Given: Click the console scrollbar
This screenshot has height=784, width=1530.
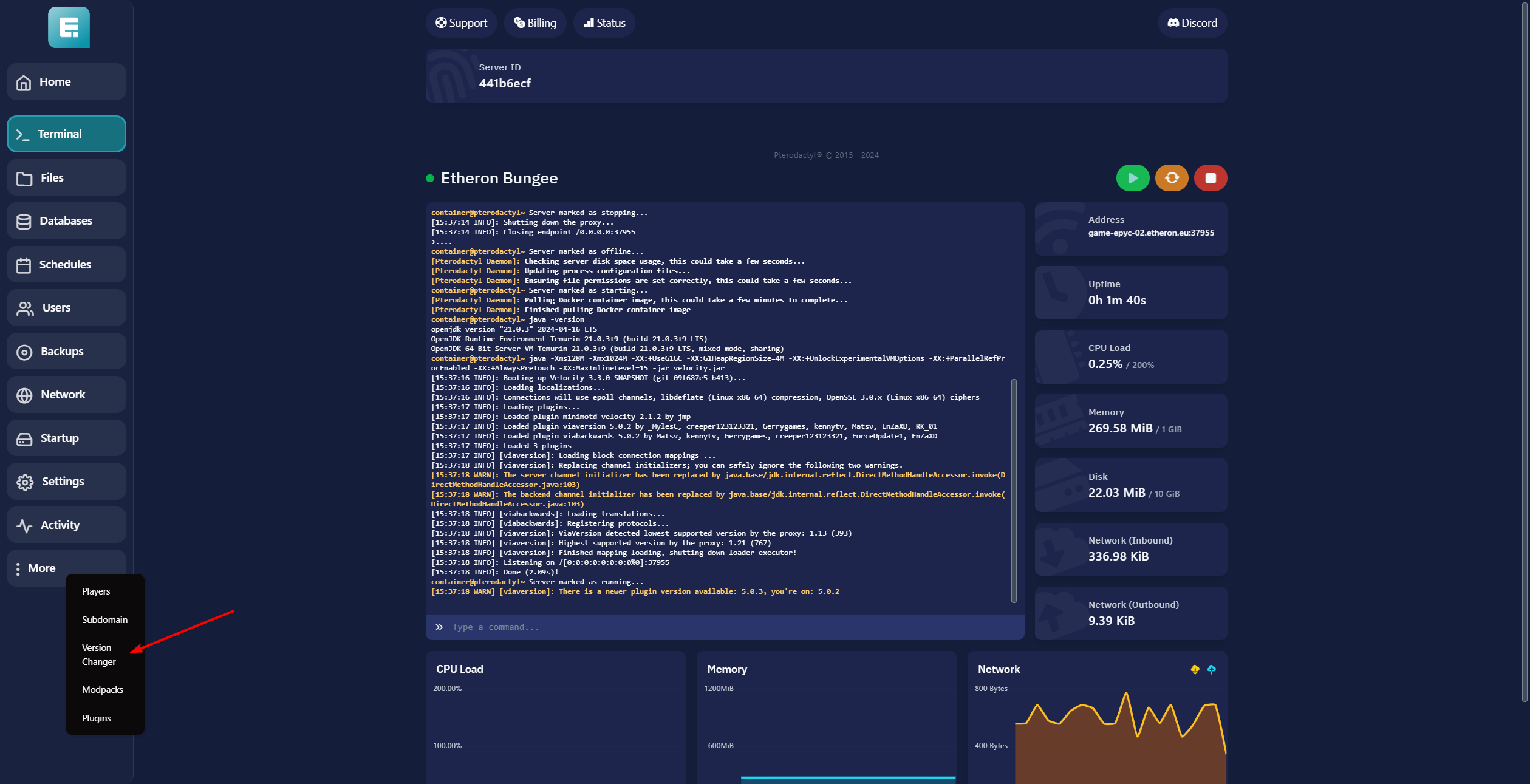Looking at the screenshot, I should point(1013,491).
